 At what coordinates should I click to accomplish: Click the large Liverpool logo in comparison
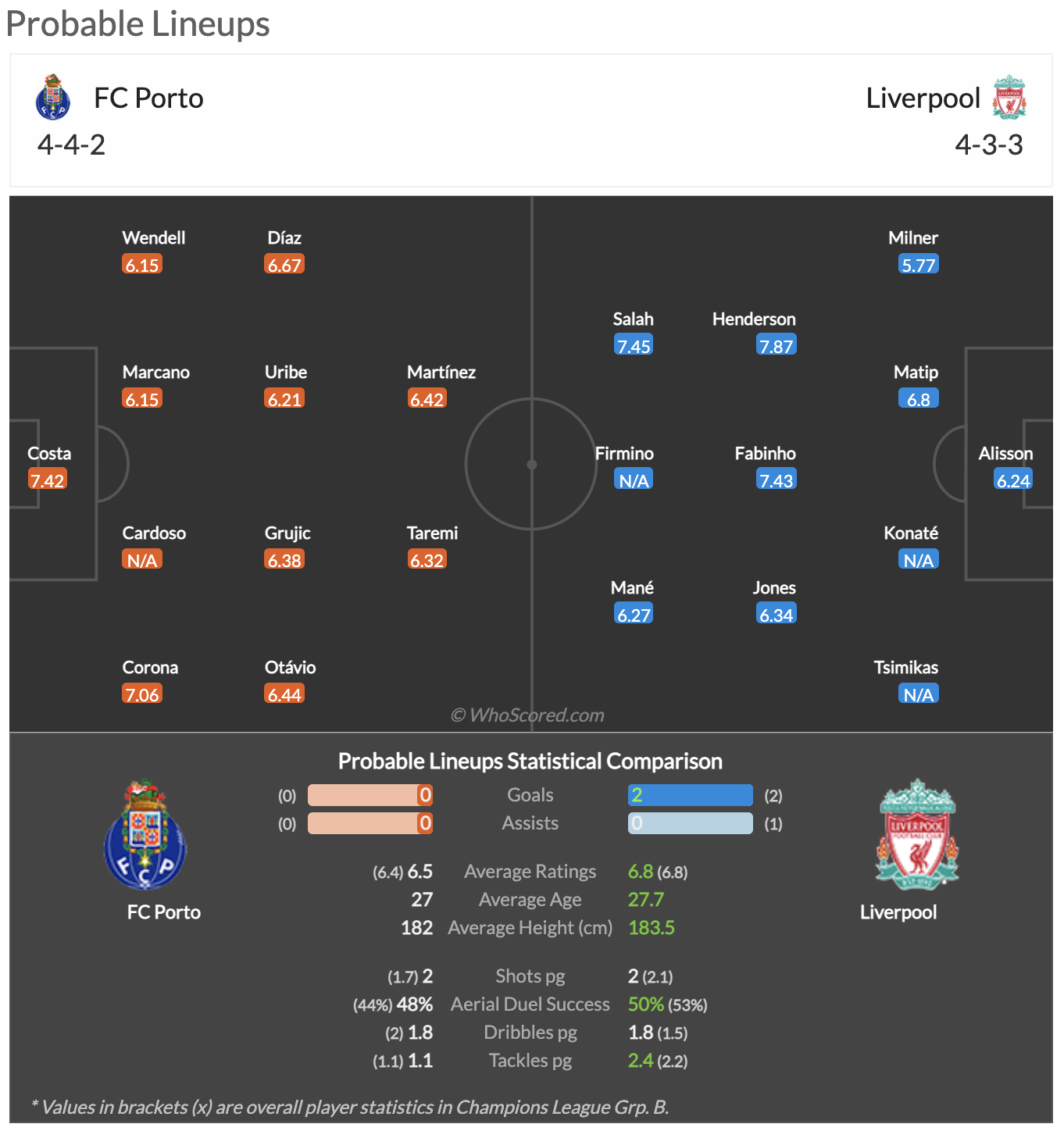point(917,835)
